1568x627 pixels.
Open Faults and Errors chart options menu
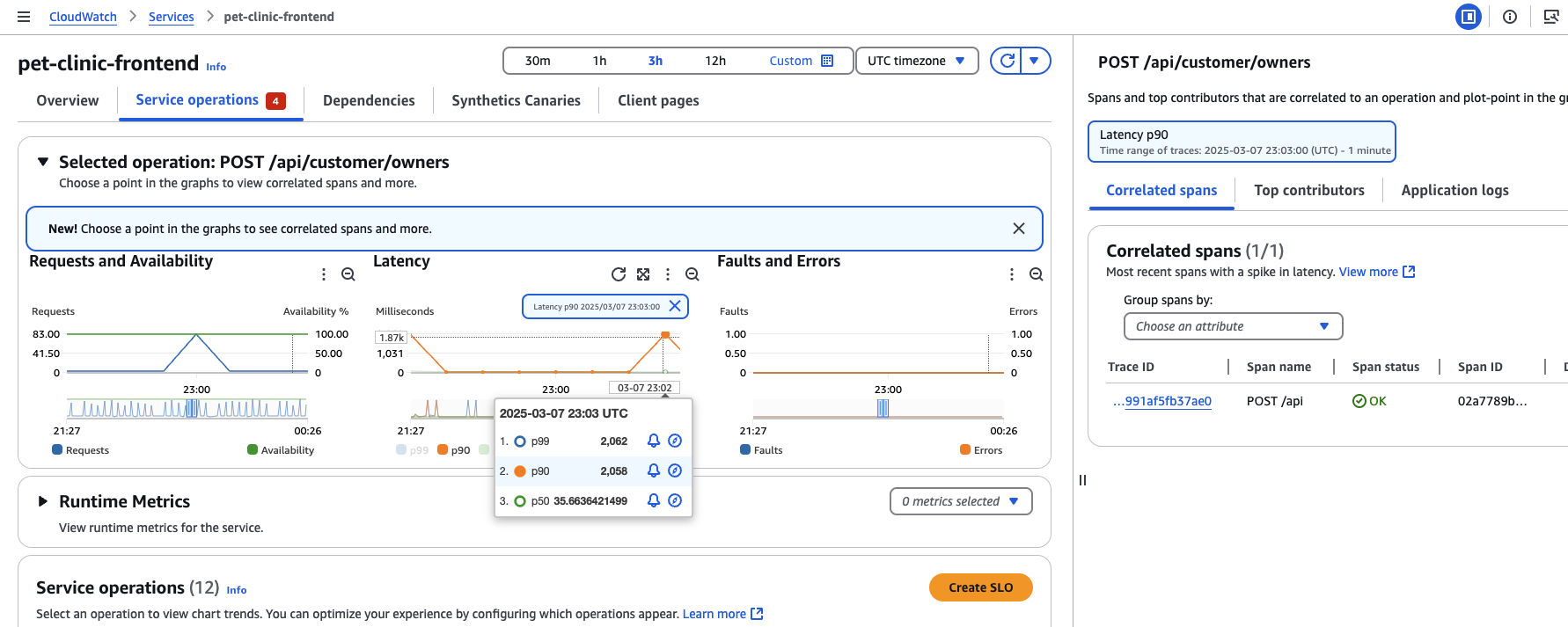tap(1012, 274)
